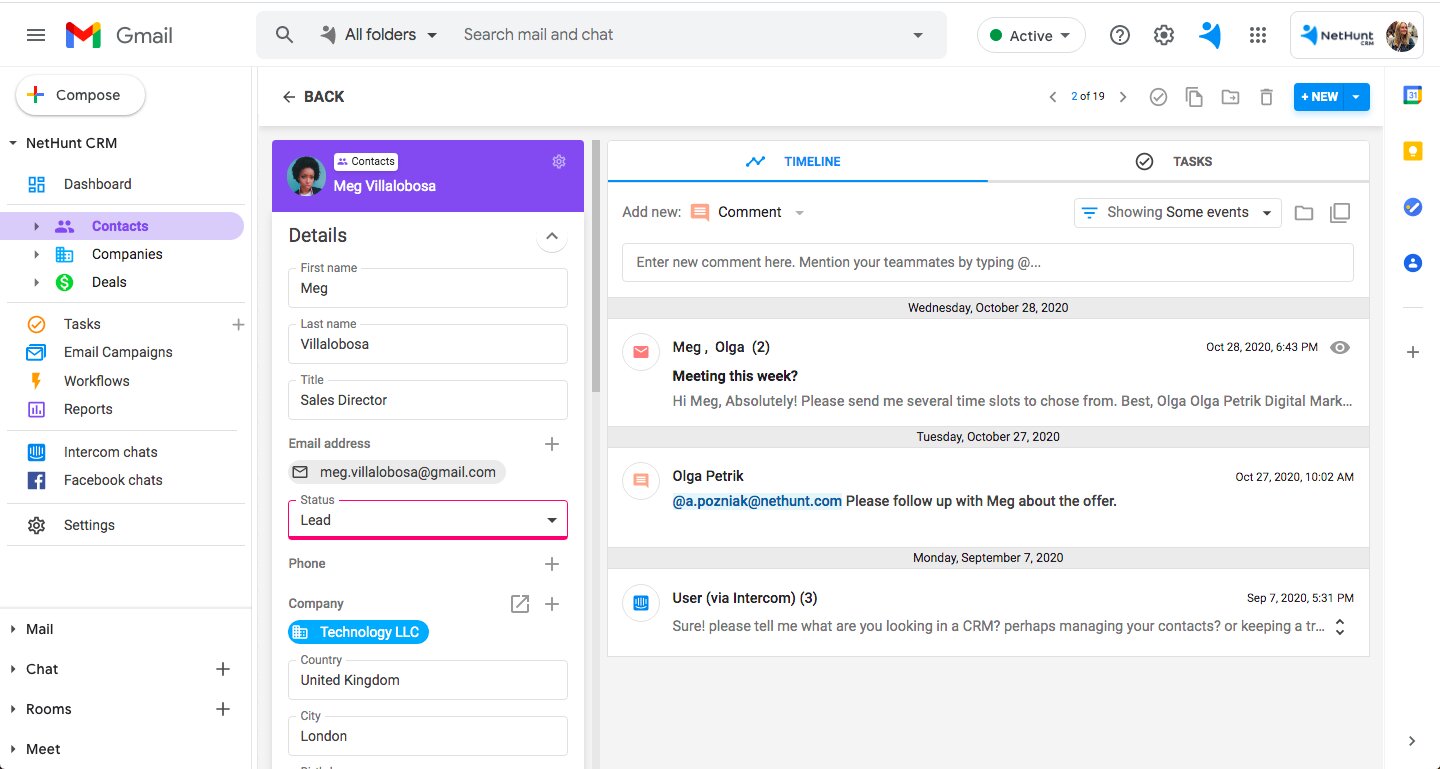Collapse the Details section
The width and height of the screenshot is (1440, 769).
coord(551,237)
